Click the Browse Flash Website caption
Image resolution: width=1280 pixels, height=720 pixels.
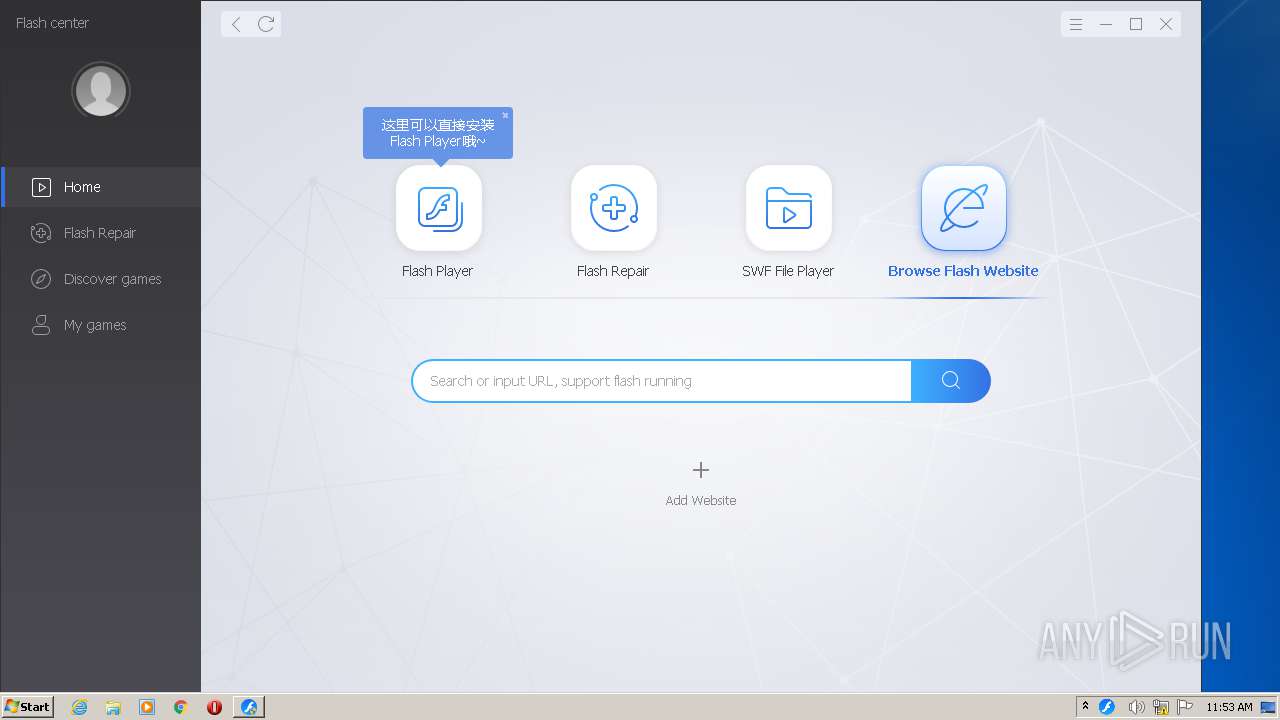coord(963,271)
